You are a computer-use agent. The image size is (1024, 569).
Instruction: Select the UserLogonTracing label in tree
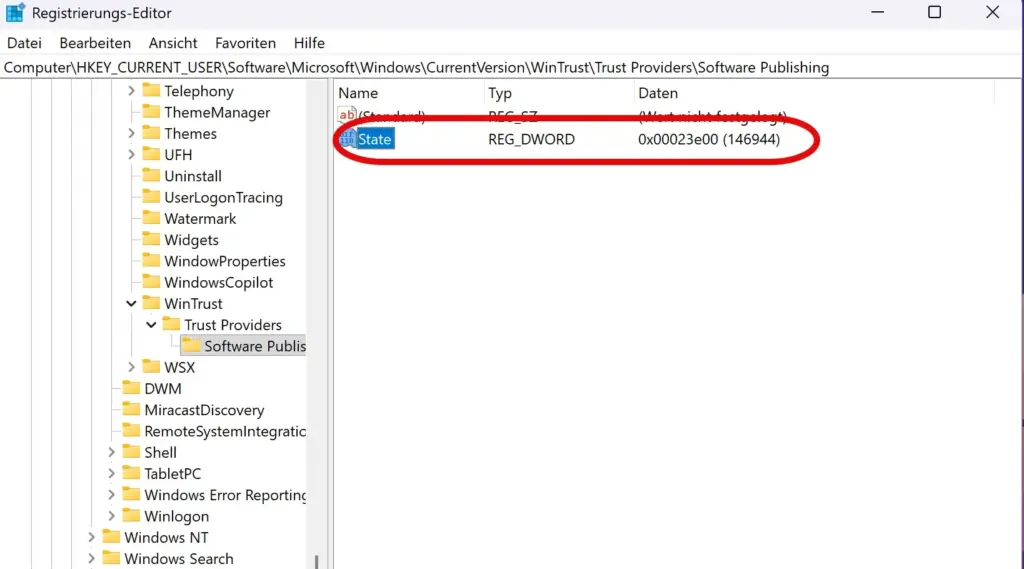[x=223, y=197]
